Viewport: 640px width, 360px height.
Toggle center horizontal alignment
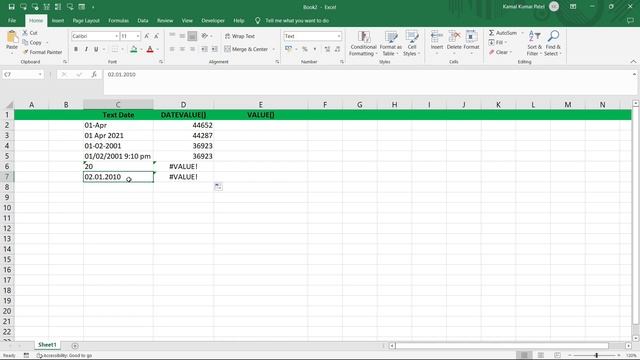coord(182,49)
